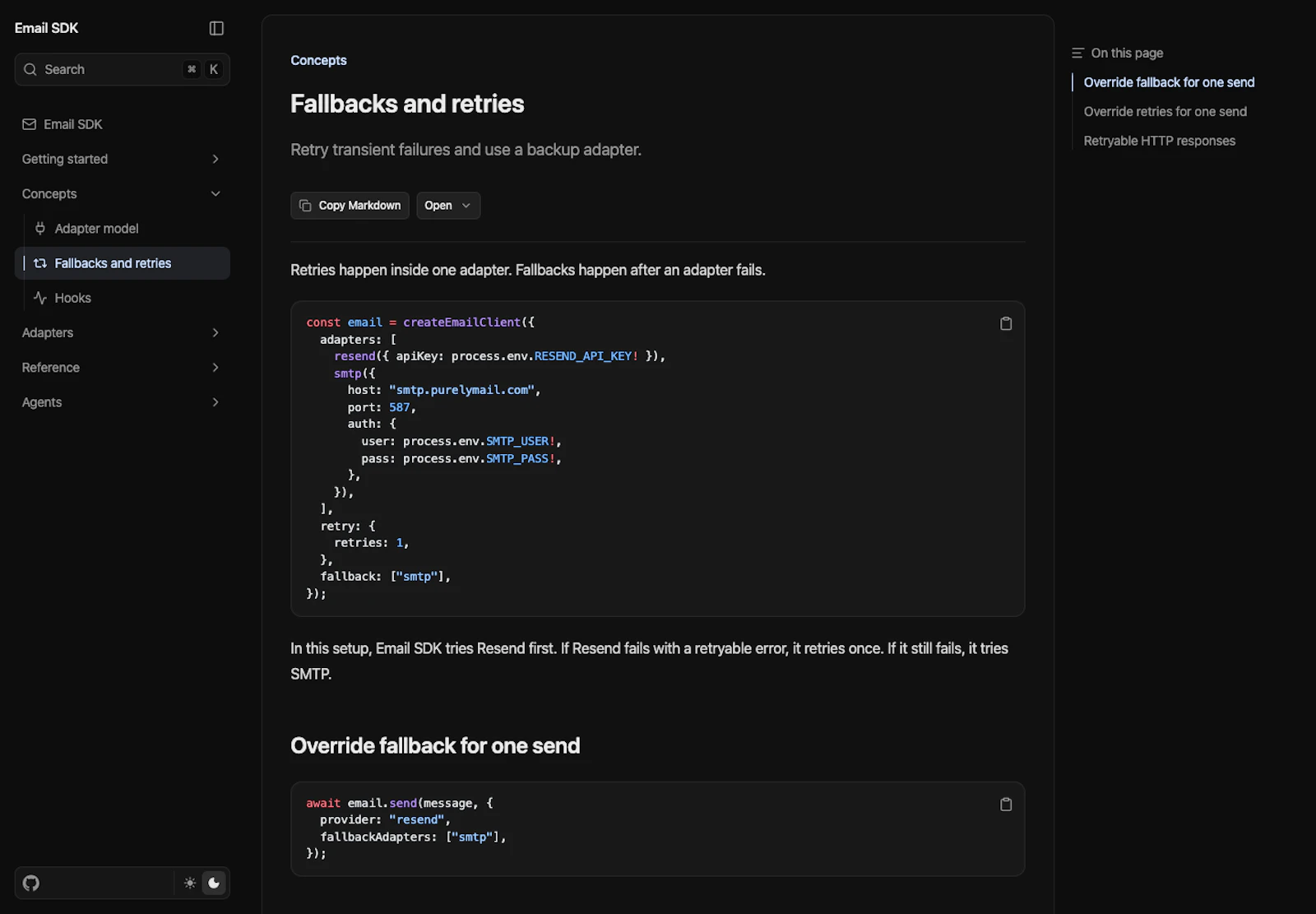Screen dimensions: 1316x914
Task: Expand the Getting started section
Action: click(122, 159)
